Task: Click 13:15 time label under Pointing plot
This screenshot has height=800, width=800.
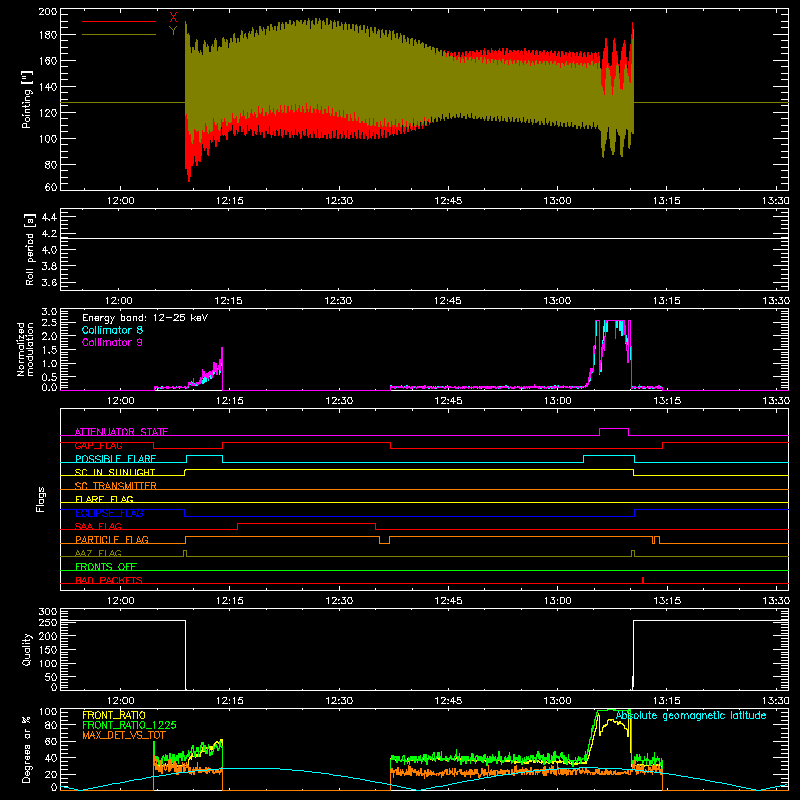Action: click(x=666, y=201)
